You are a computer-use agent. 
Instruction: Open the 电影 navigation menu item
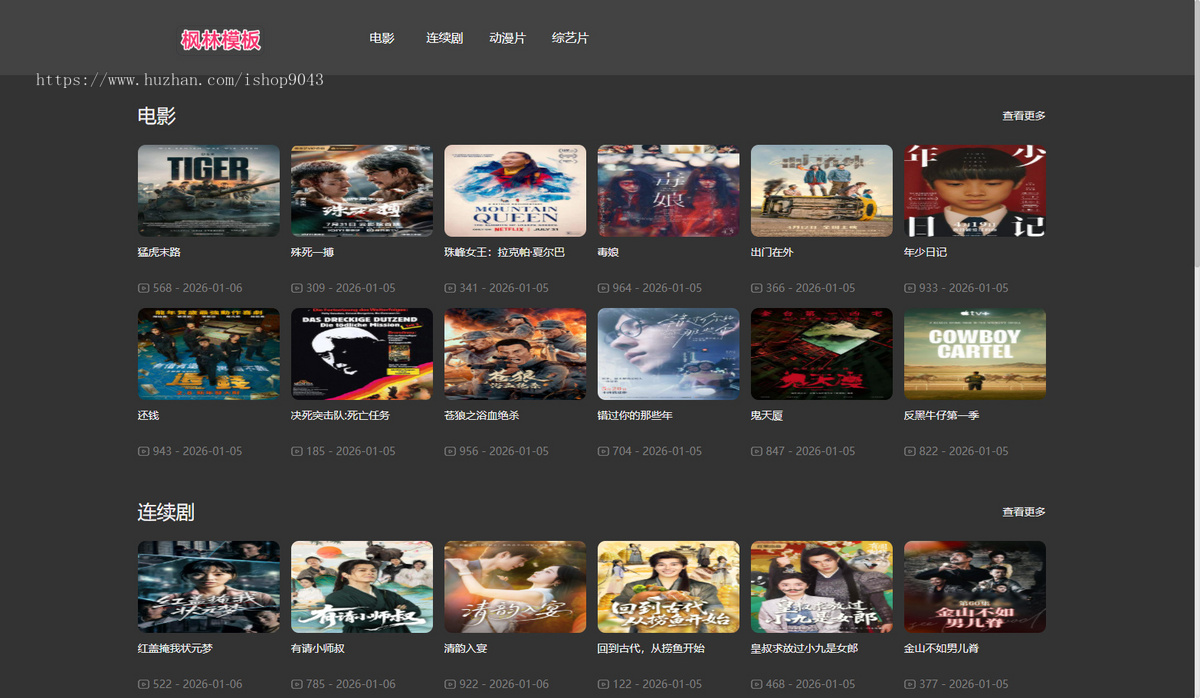(x=382, y=38)
